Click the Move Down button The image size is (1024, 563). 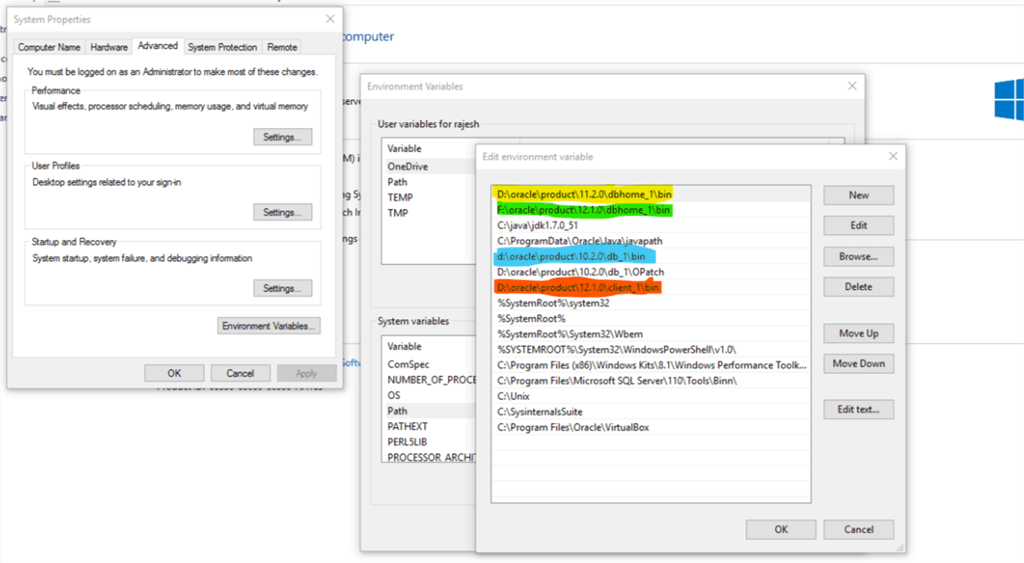pos(858,364)
